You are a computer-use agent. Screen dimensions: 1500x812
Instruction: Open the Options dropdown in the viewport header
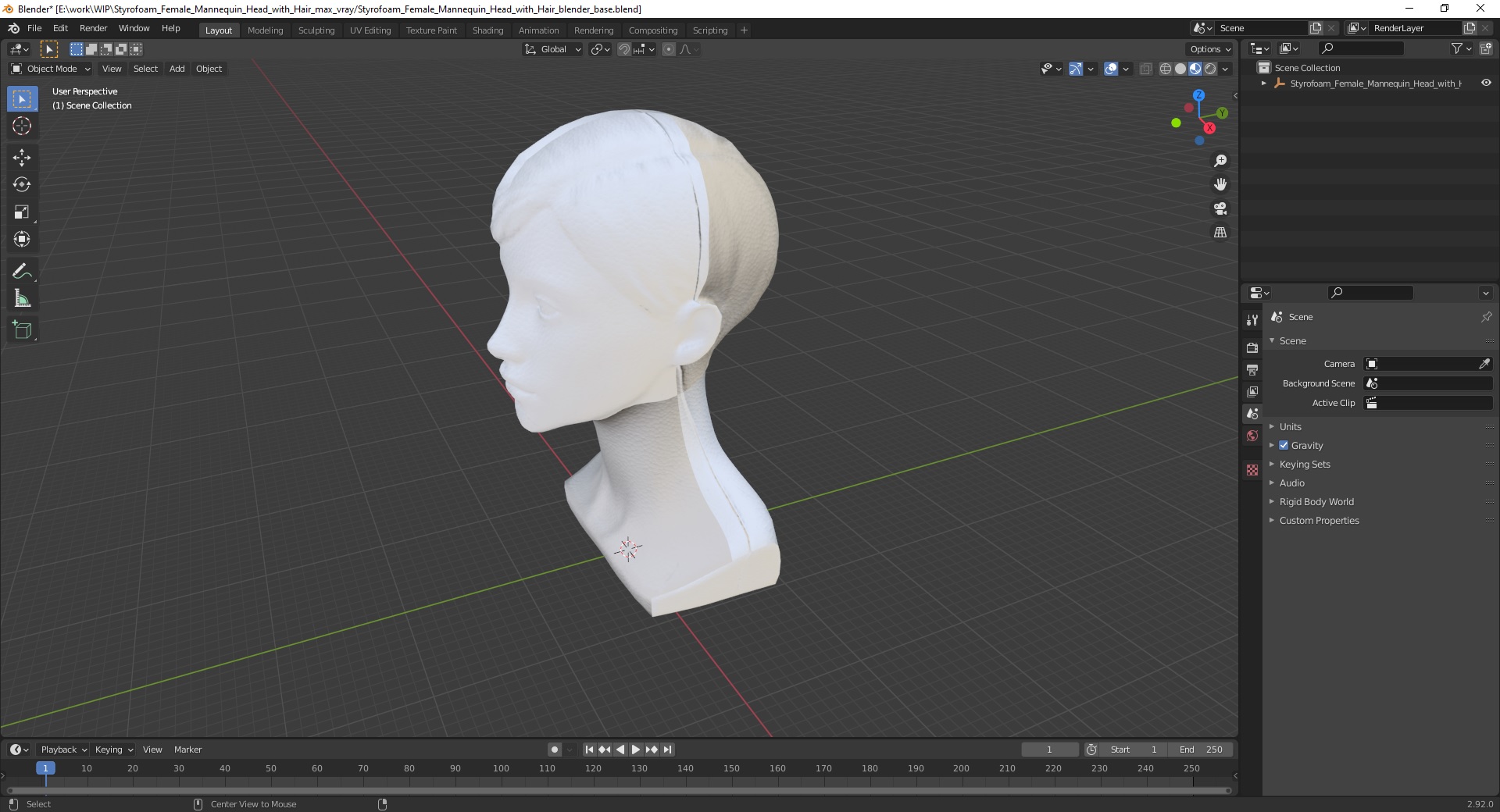point(1210,49)
